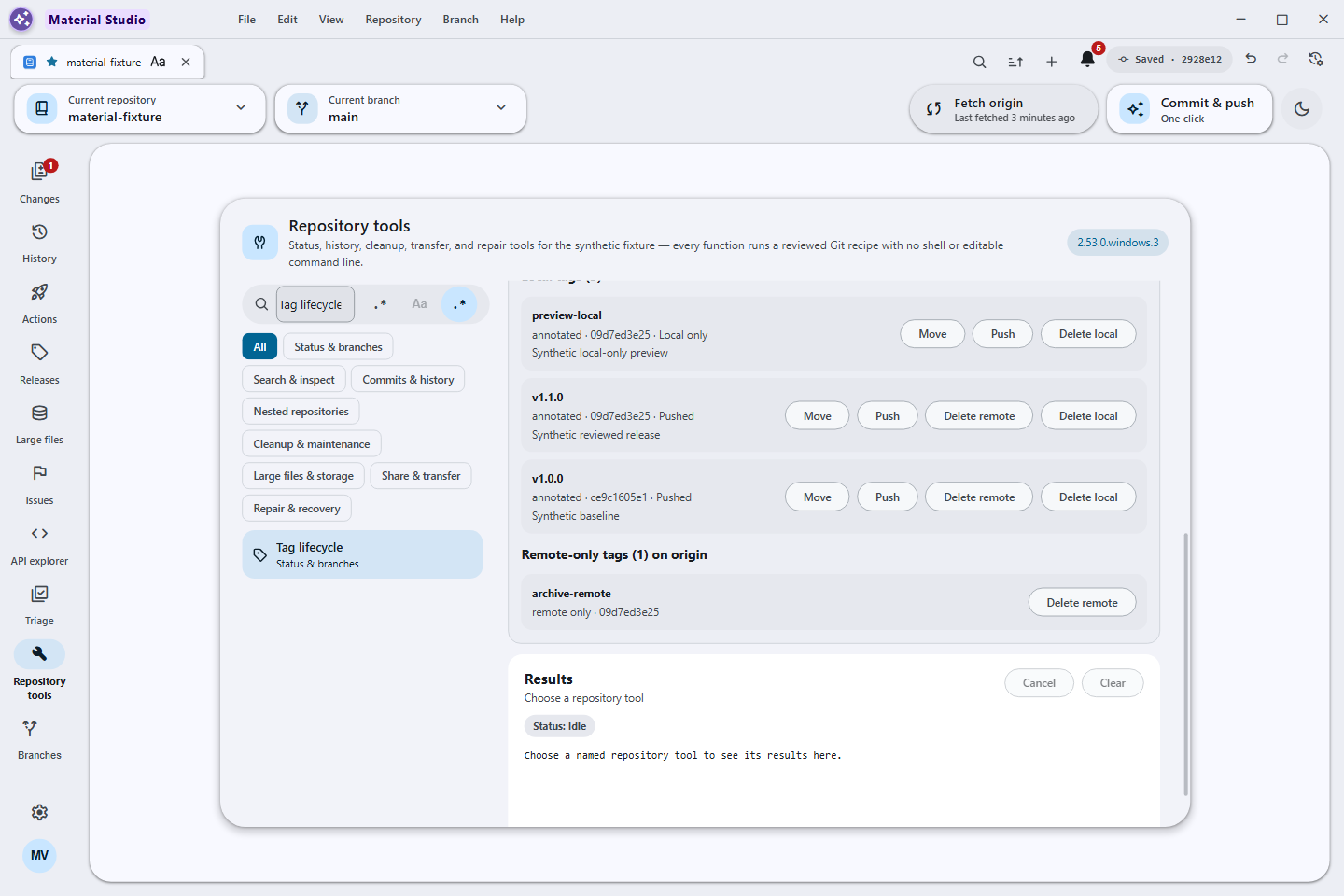Open settings gear in sidebar
This screenshot has height=896, width=1344.
tap(39, 813)
